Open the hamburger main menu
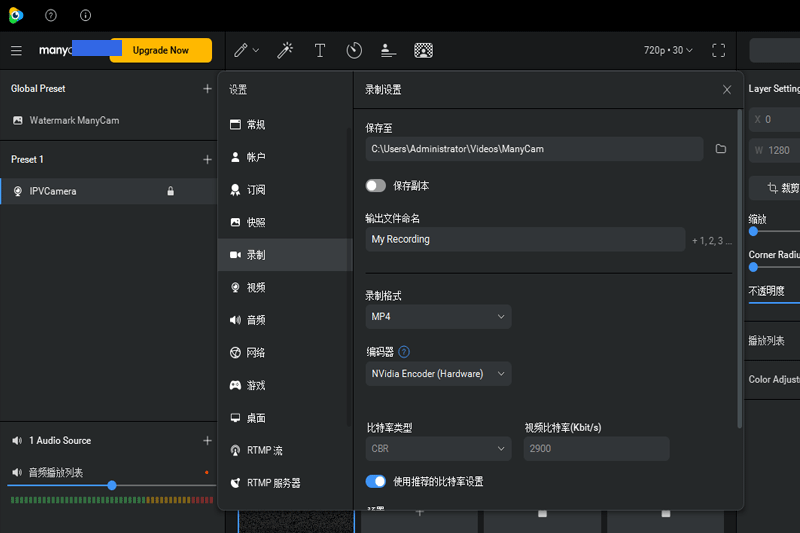This screenshot has height=533, width=800. pos(16,50)
